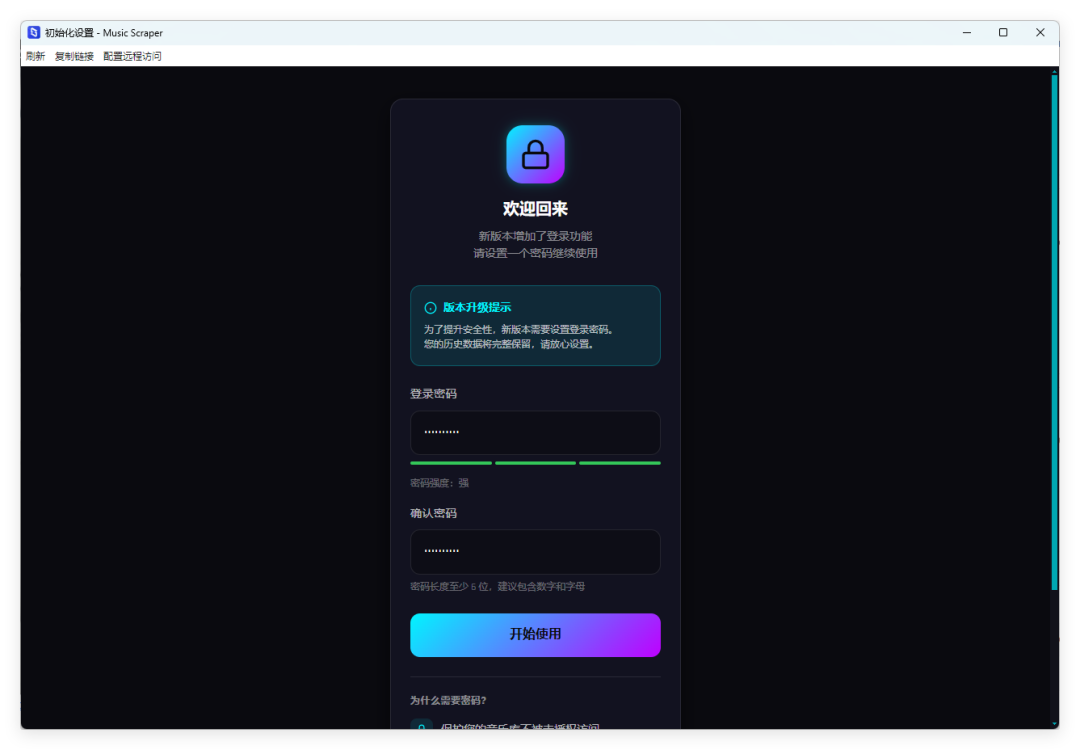
Task: Focus the 确认密码 password field
Action: click(x=535, y=552)
